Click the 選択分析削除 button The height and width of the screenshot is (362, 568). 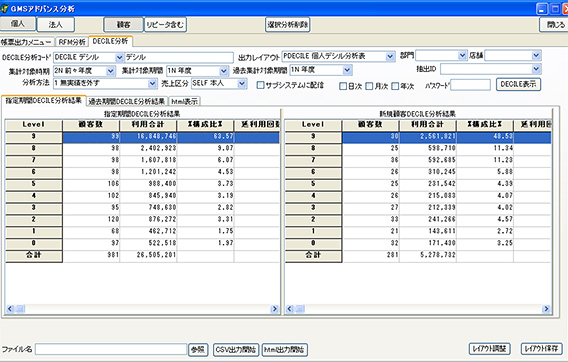288,25
